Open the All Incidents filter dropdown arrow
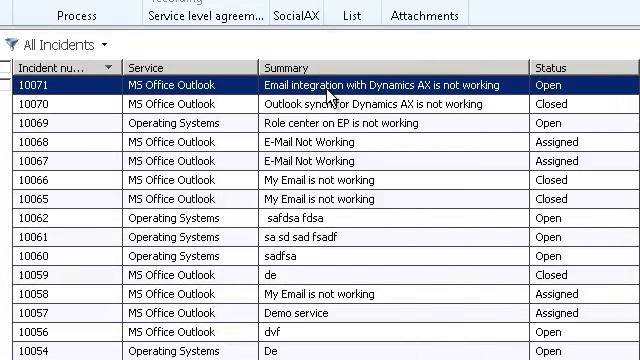 (x=104, y=44)
